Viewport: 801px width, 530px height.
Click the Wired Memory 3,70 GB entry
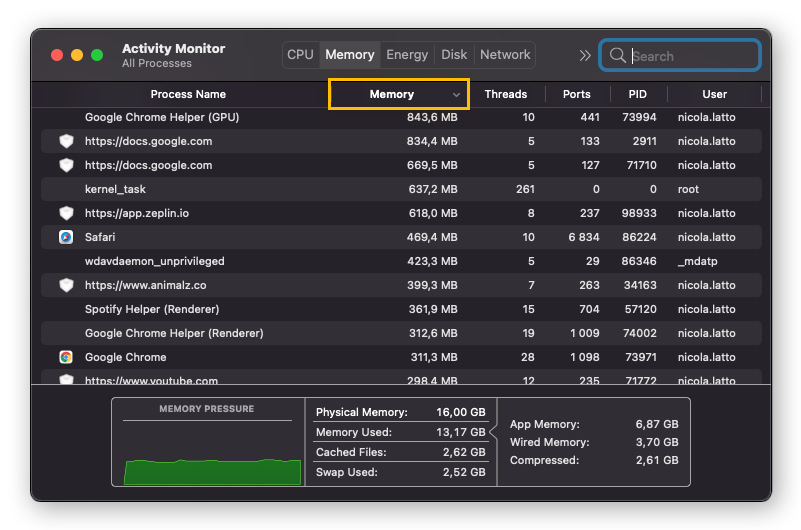point(594,442)
